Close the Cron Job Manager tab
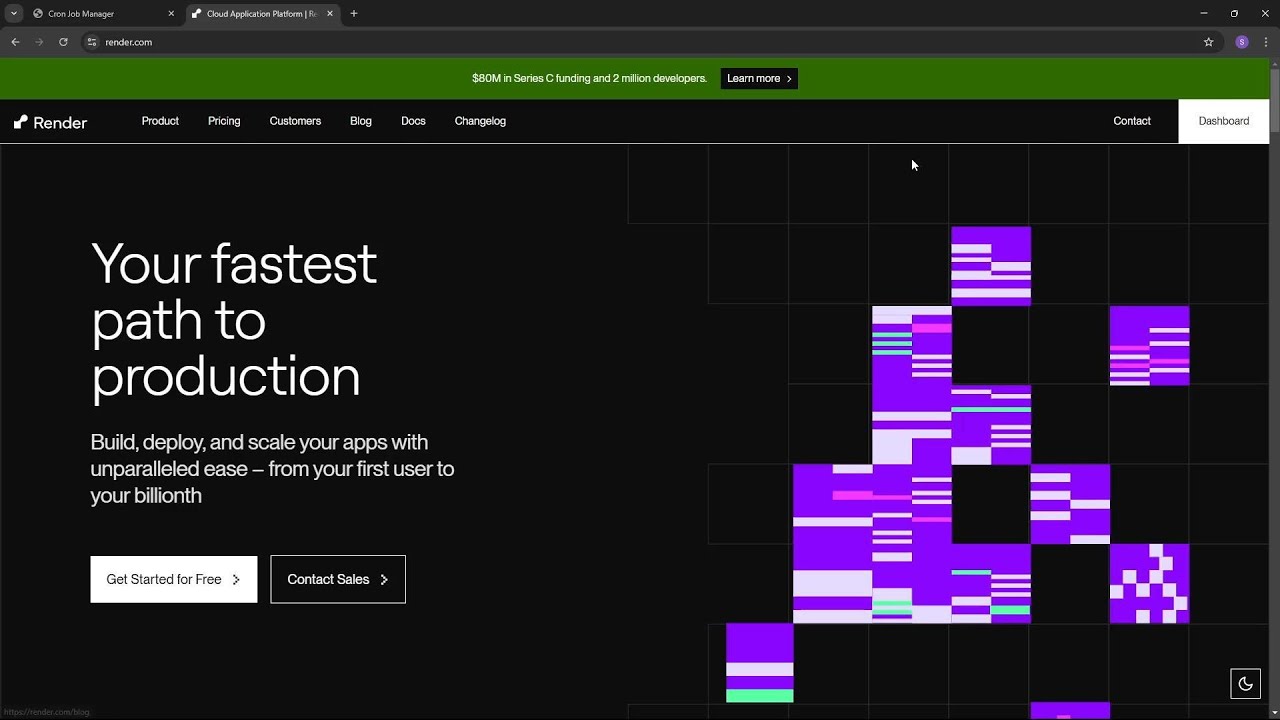The width and height of the screenshot is (1280, 720). (171, 14)
